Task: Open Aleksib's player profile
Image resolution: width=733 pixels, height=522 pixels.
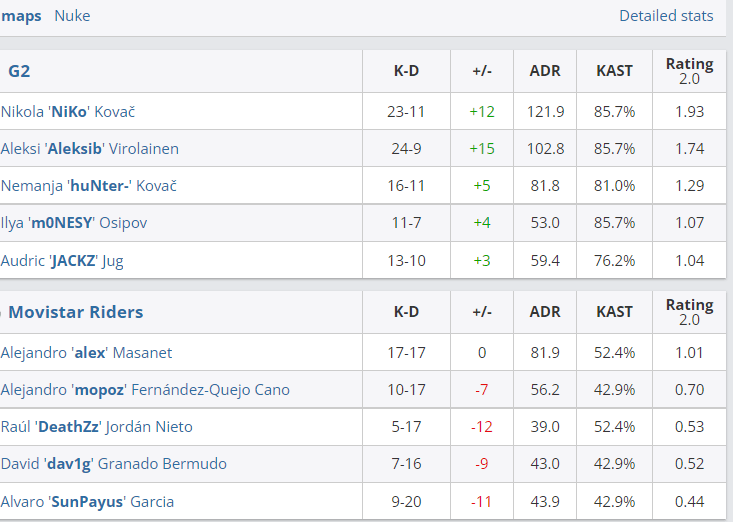Action: tap(90, 149)
